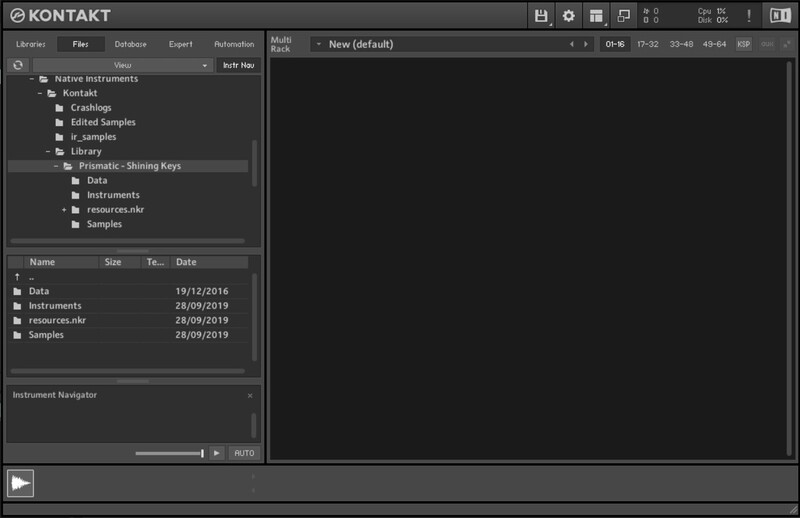Collapse the Prismatic - Shining Keys folder
800x518 pixels.
pos(56,166)
